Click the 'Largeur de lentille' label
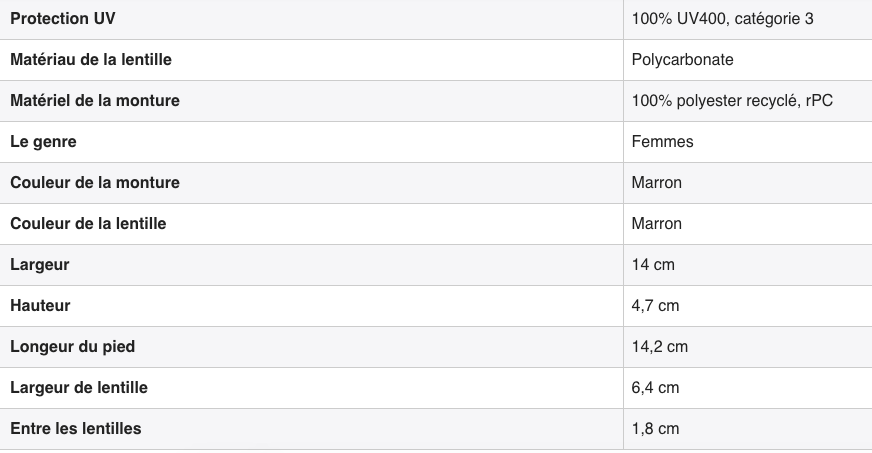 (79, 388)
